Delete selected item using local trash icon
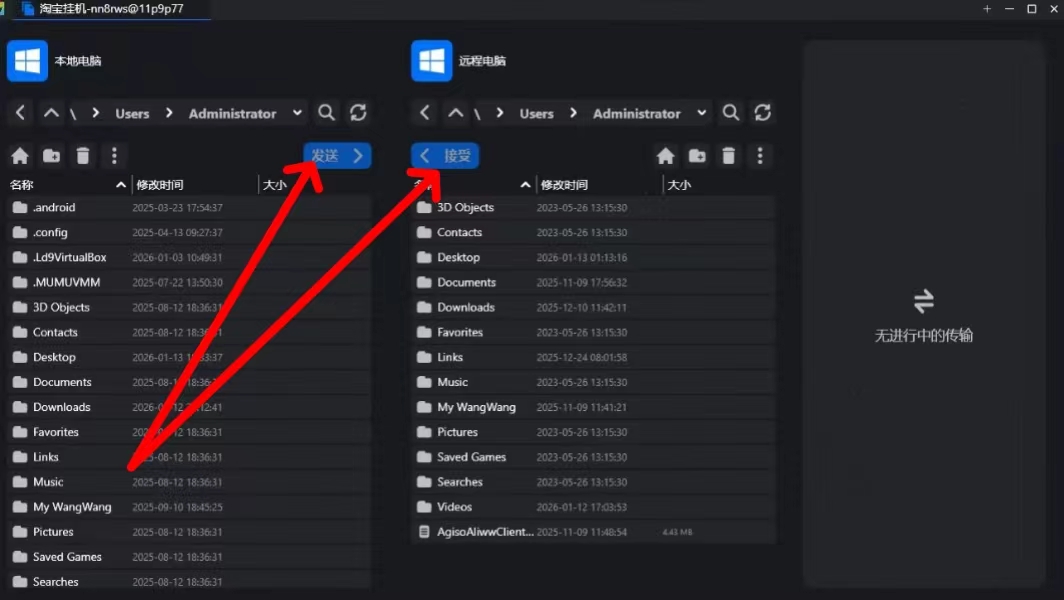 (x=83, y=156)
